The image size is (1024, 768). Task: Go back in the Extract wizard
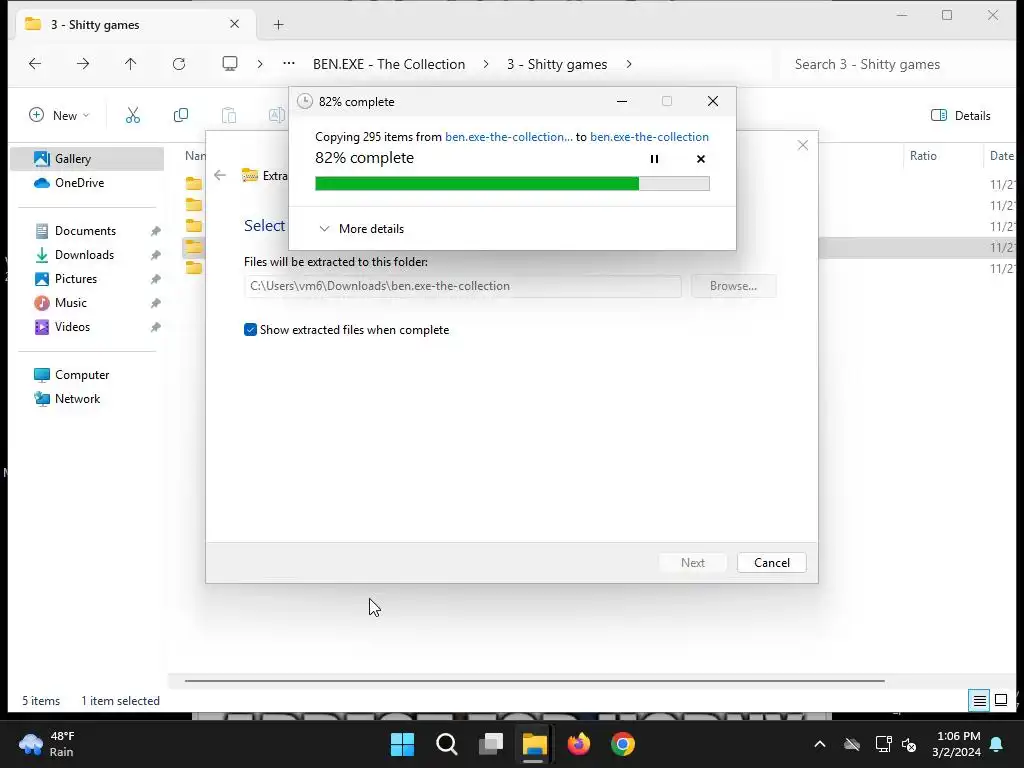(x=220, y=175)
